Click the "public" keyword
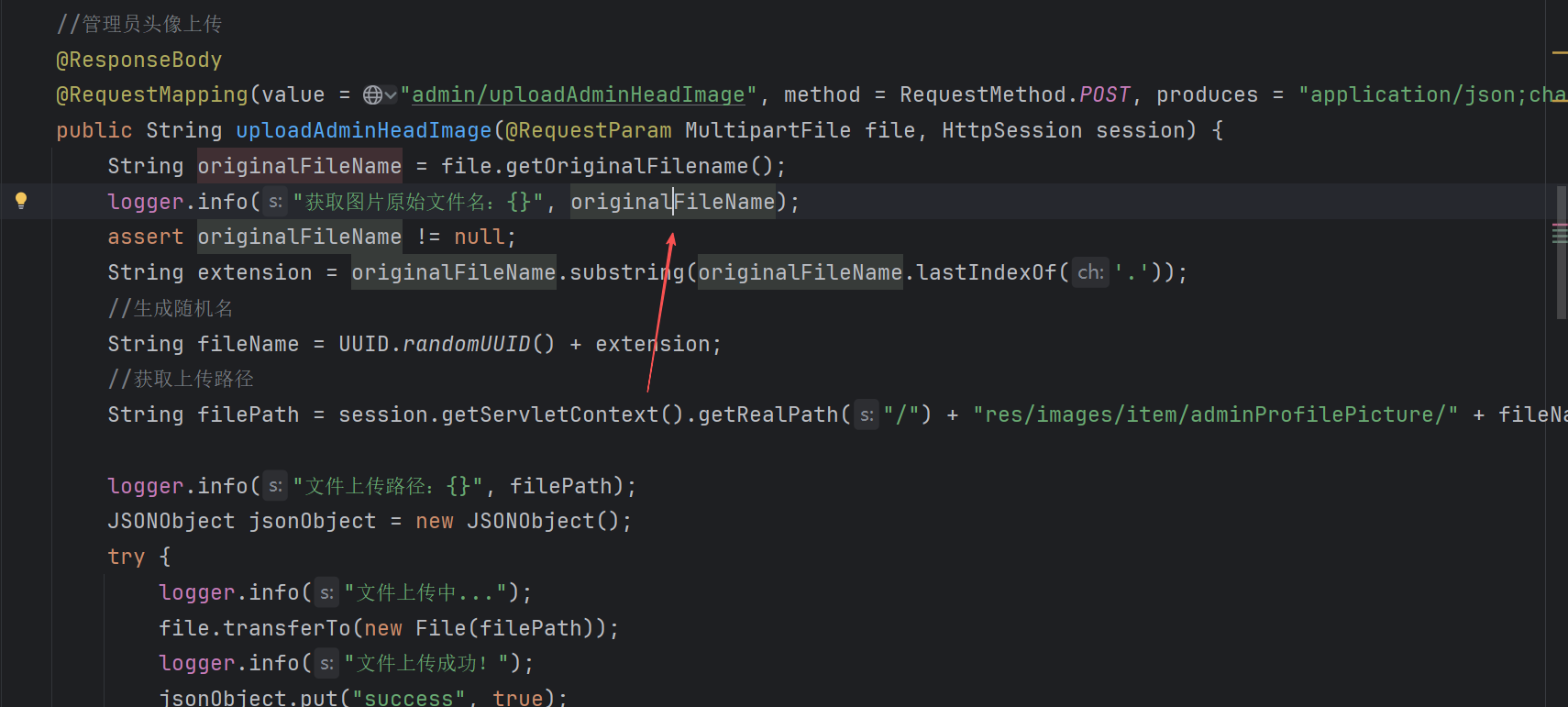Viewport: 1568px width, 707px height. [x=94, y=130]
